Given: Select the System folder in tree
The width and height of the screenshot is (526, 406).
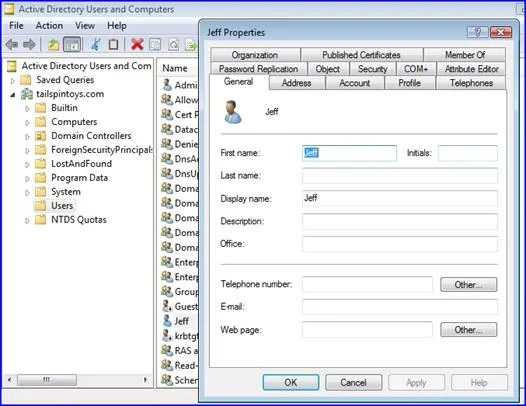Looking at the screenshot, I should pos(66,192).
